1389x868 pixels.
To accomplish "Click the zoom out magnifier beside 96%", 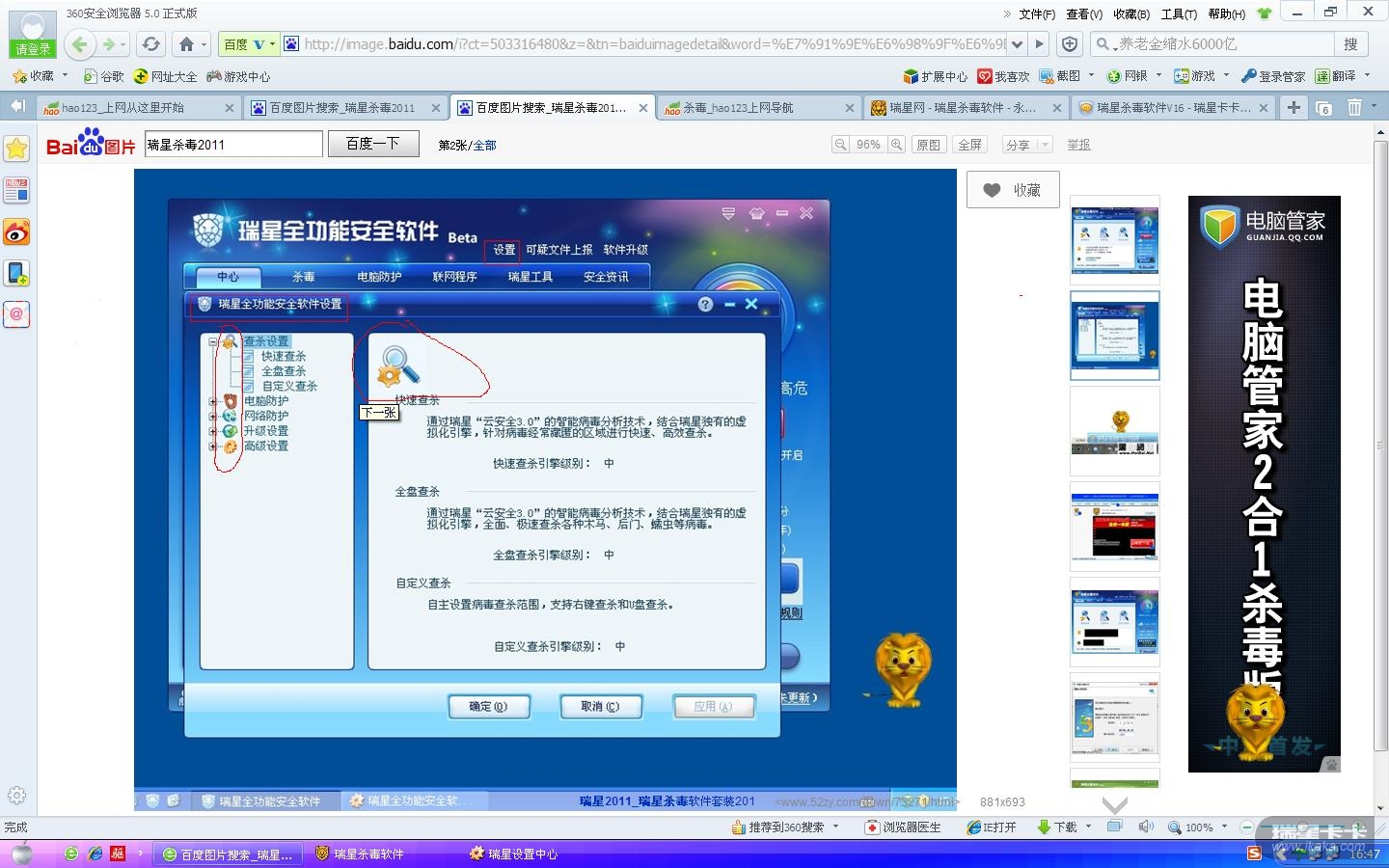I will (x=841, y=145).
